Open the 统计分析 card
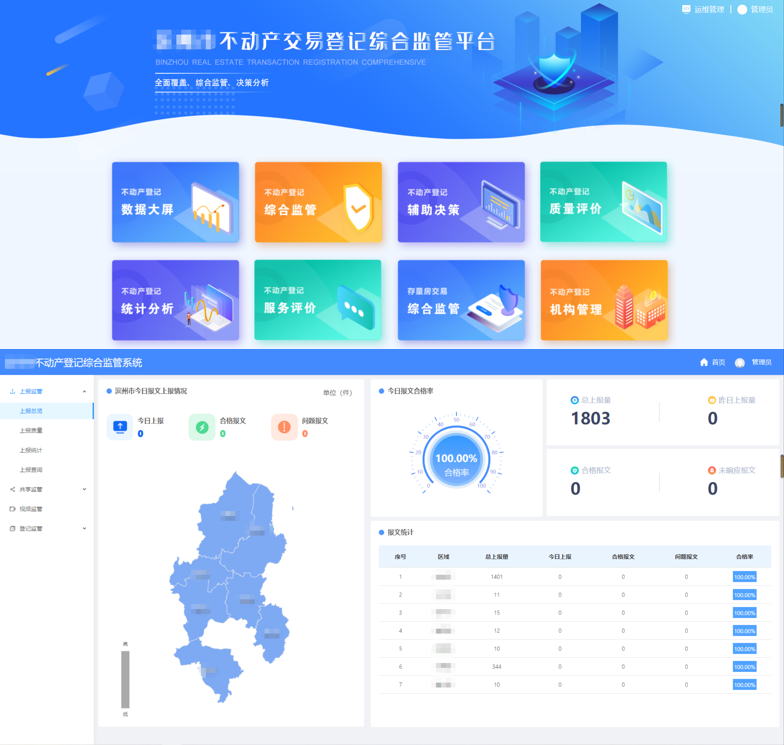This screenshot has width=784, height=745. pyautogui.click(x=175, y=300)
